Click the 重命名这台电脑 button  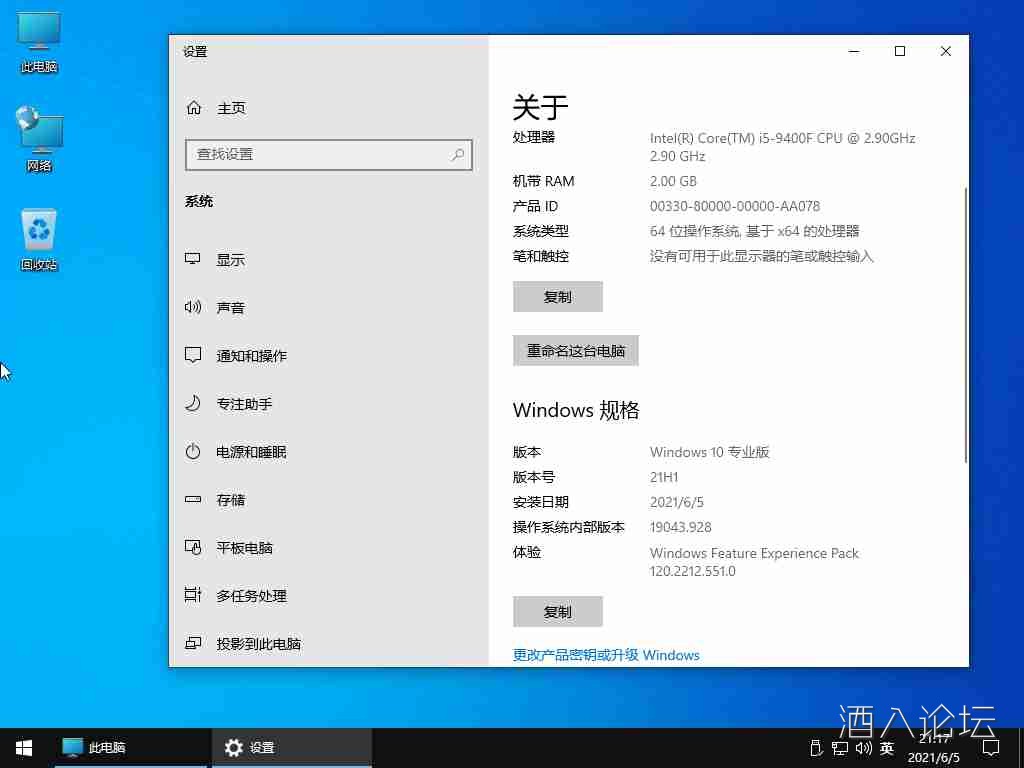pos(575,350)
